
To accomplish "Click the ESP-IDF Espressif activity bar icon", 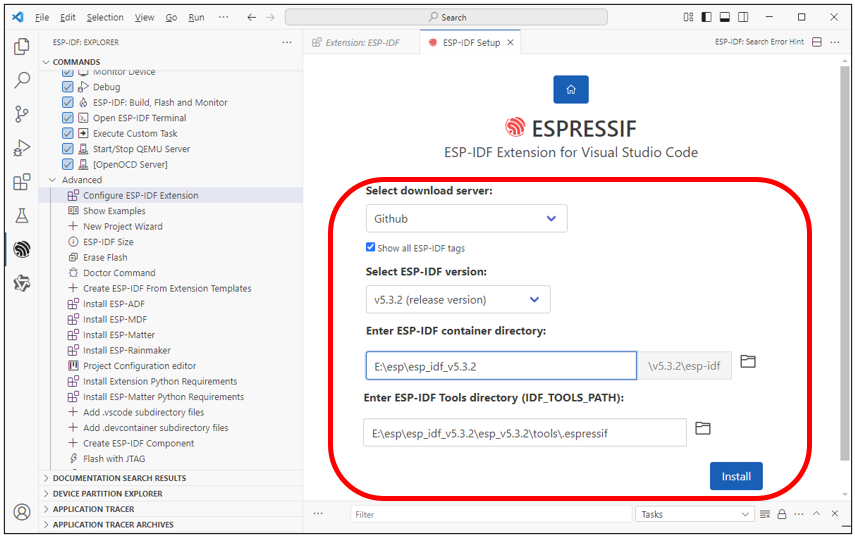I will click(x=22, y=249).
